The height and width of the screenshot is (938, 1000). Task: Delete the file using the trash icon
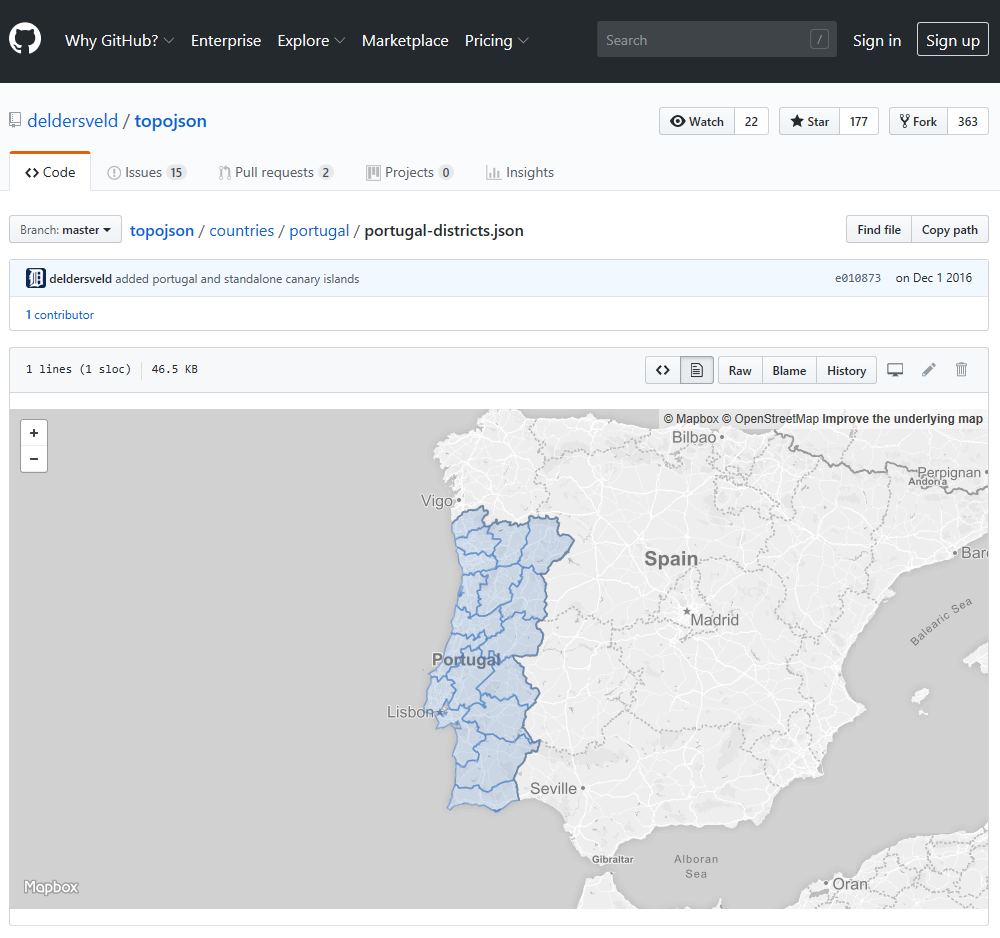click(960, 369)
